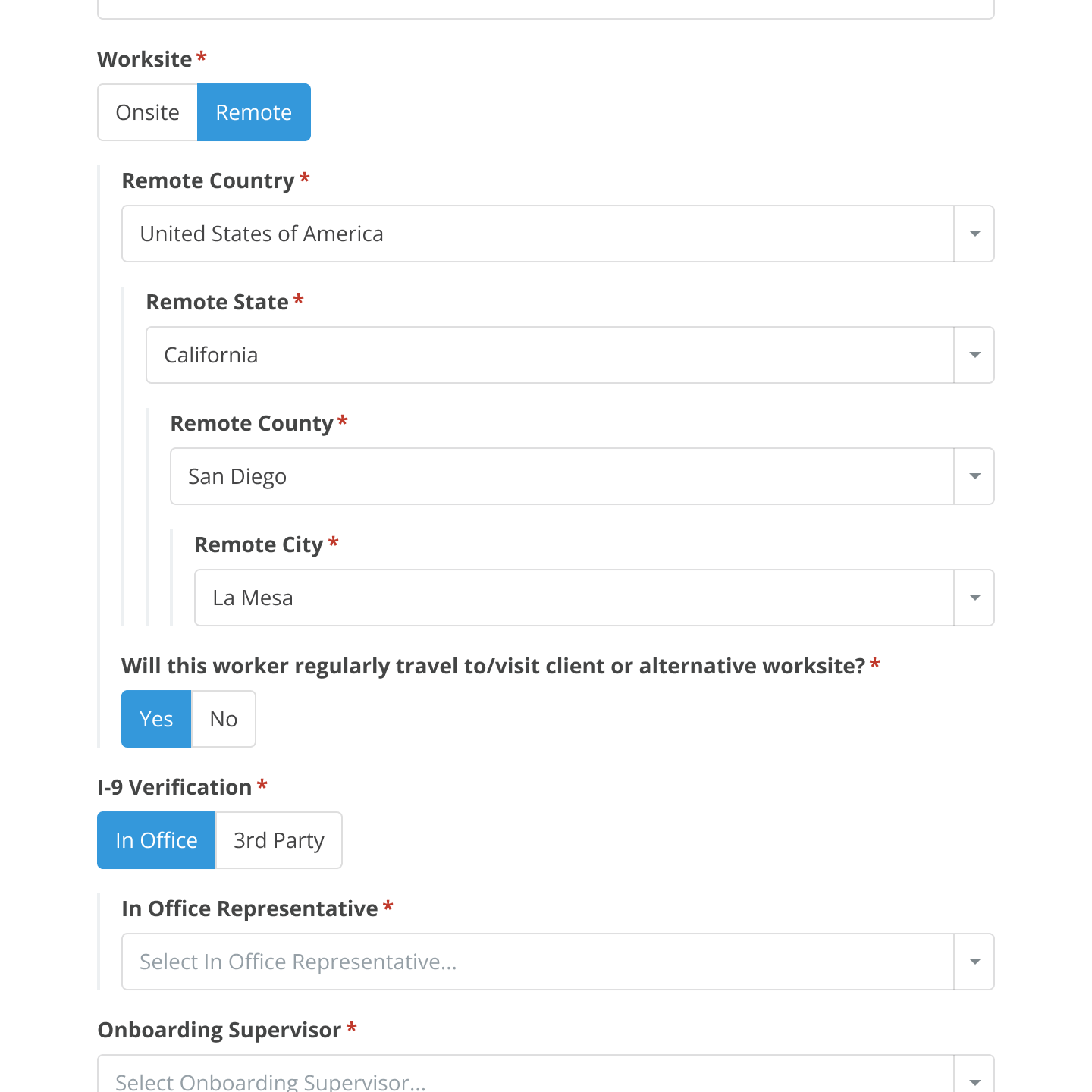Viewport: 1092px width, 1092px height.
Task: Click the San Diego county field
Action: (x=562, y=476)
